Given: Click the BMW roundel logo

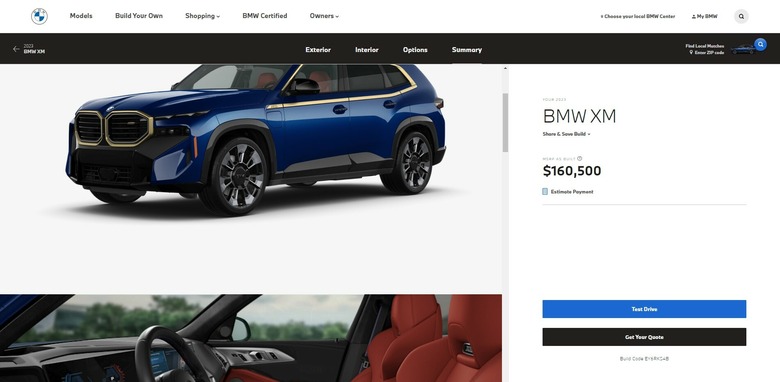Looking at the screenshot, I should pyautogui.click(x=39, y=16).
